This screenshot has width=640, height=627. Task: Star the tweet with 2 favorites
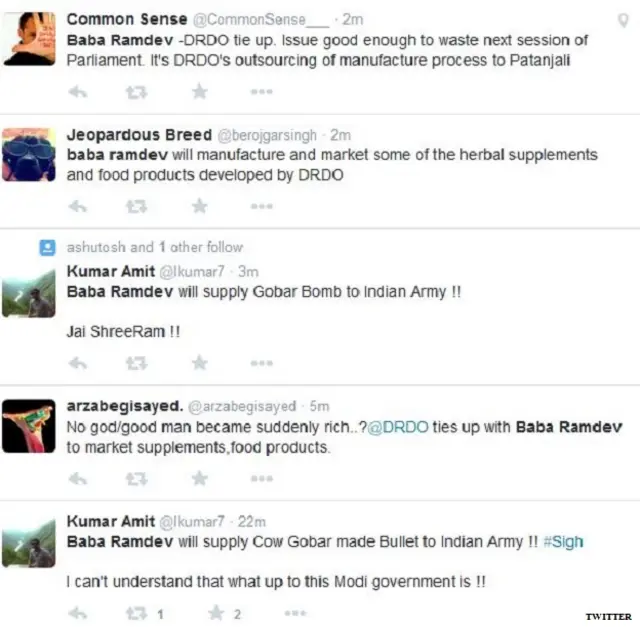(216, 613)
